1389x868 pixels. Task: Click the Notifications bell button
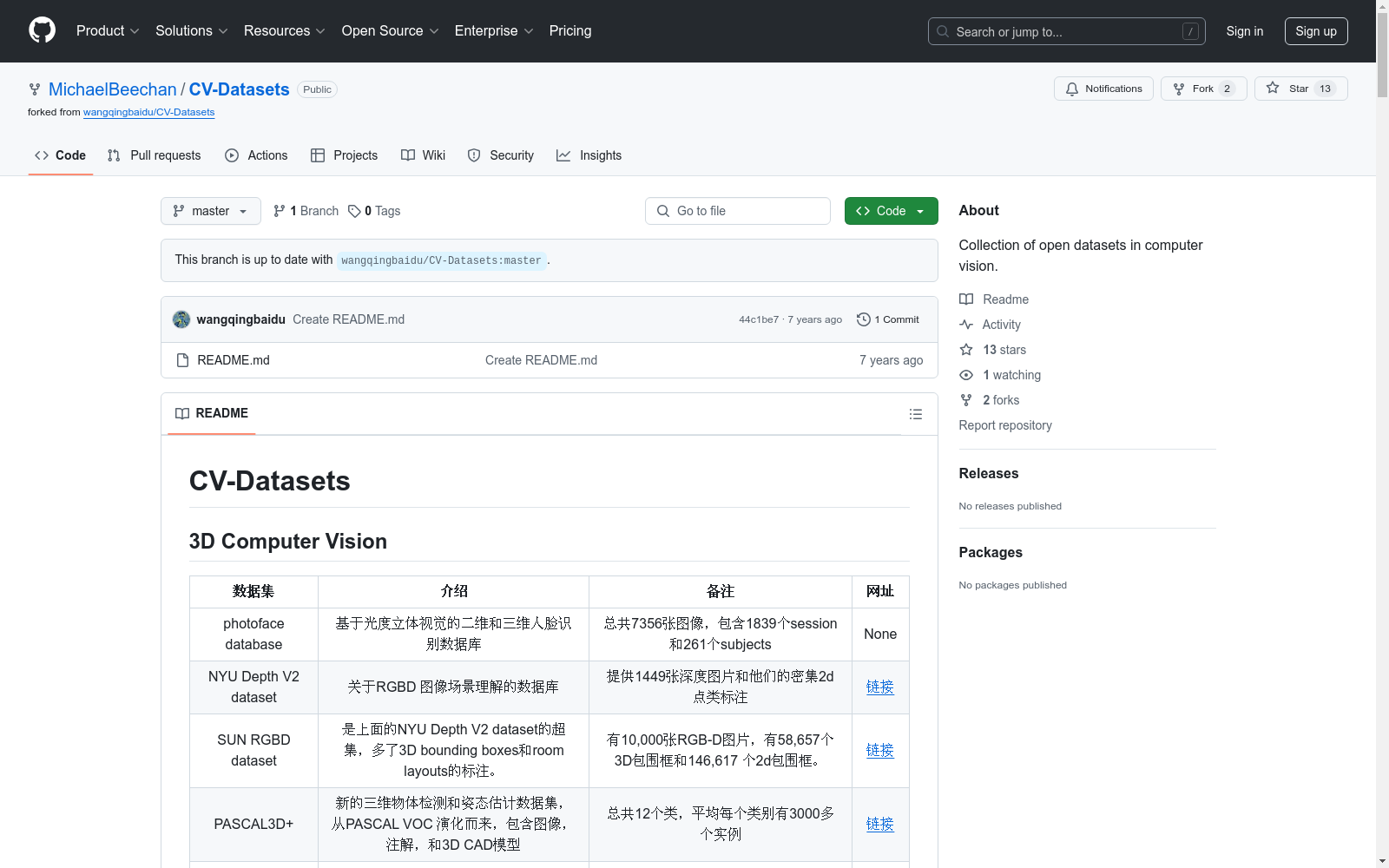[1103, 89]
